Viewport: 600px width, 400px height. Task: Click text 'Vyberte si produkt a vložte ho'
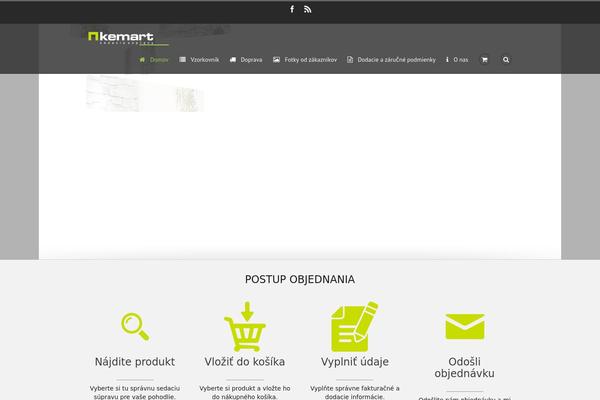245,388
